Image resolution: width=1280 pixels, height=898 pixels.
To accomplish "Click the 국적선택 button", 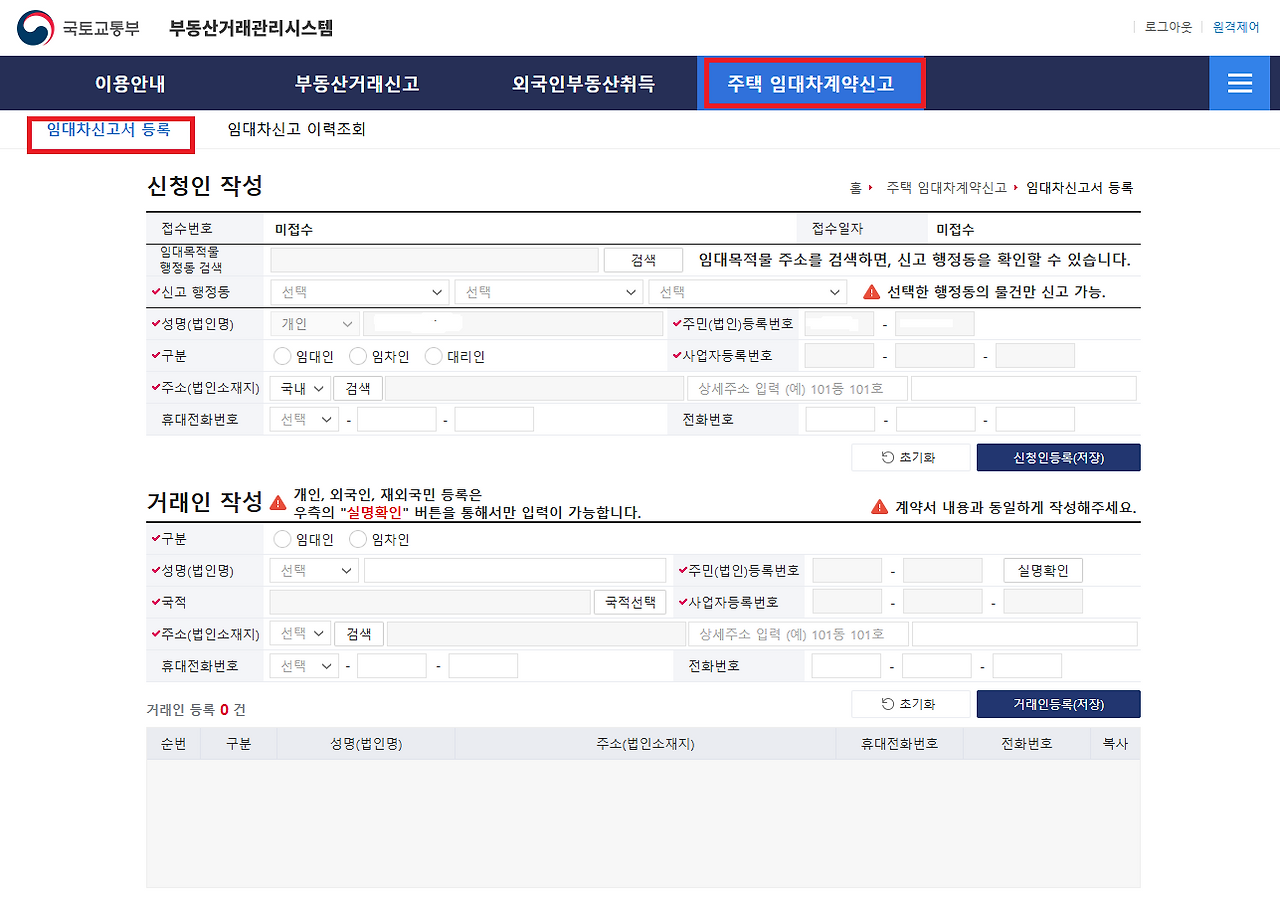I will point(630,601).
